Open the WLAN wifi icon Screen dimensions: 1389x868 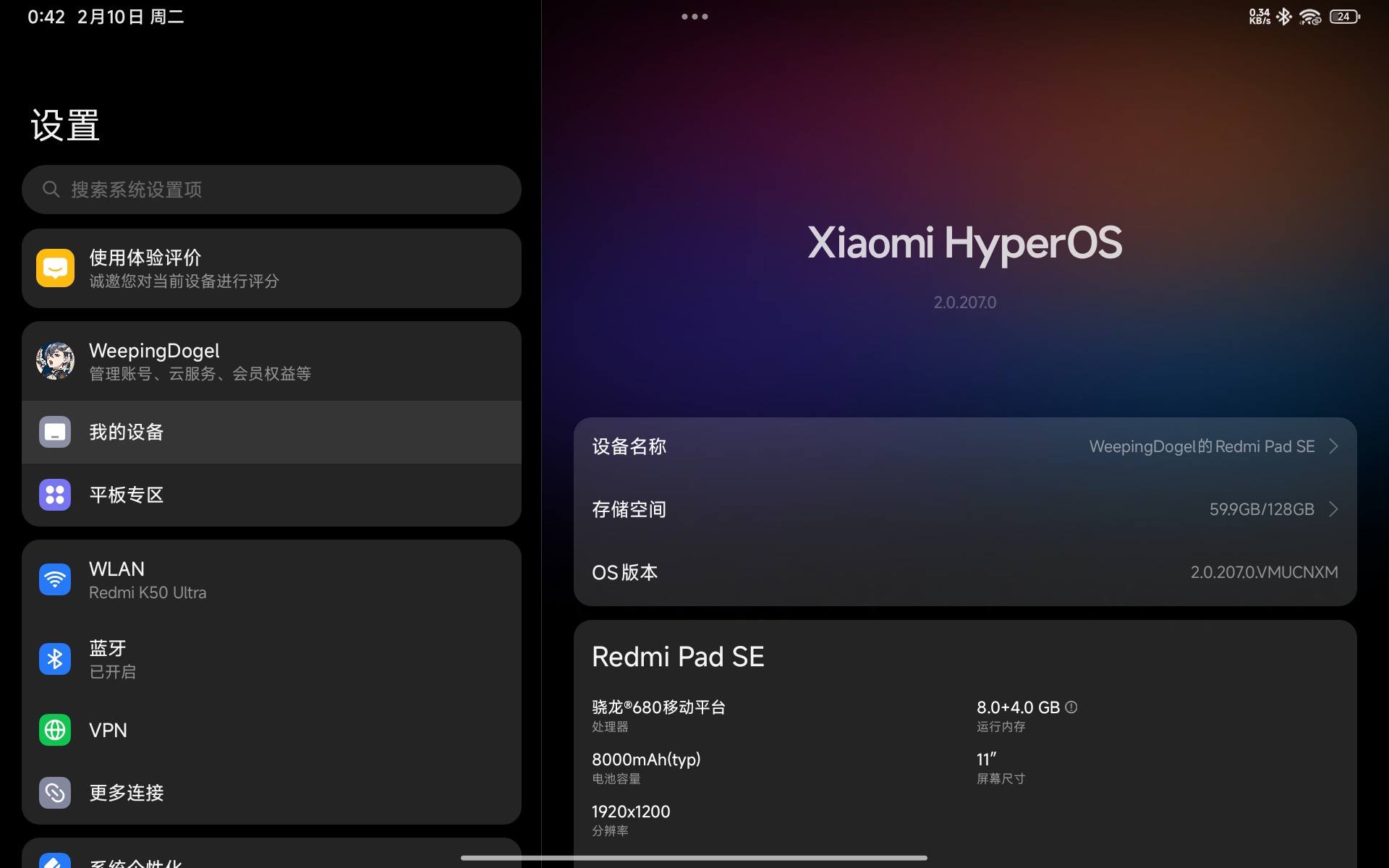pos(55,579)
